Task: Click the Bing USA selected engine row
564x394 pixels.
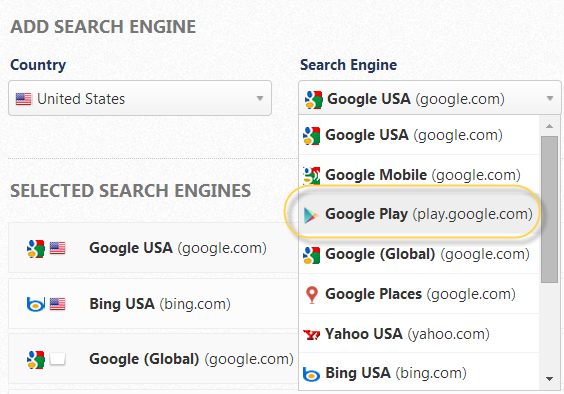Action: (x=153, y=304)
